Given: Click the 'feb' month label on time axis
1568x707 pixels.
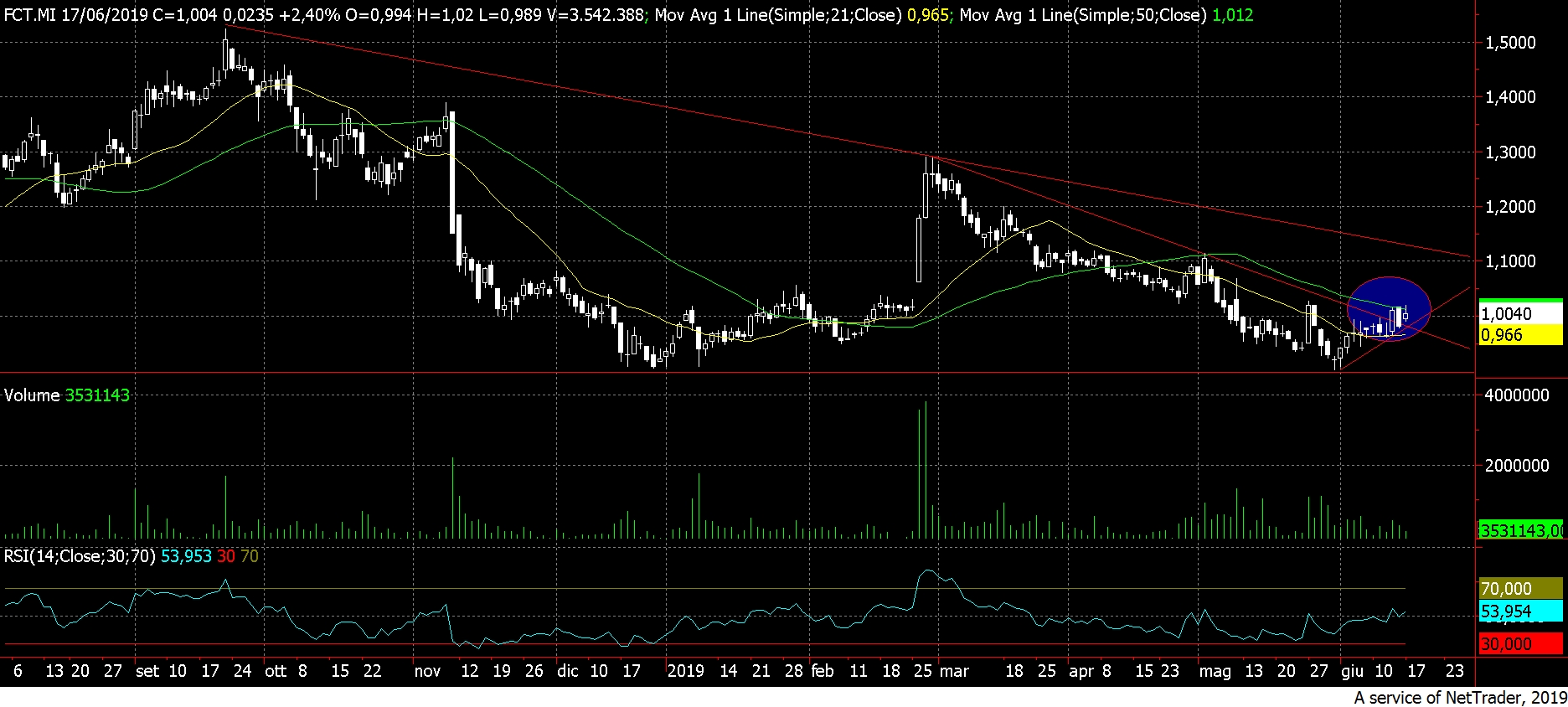Looking at the screenshot, I should point(823,671).
